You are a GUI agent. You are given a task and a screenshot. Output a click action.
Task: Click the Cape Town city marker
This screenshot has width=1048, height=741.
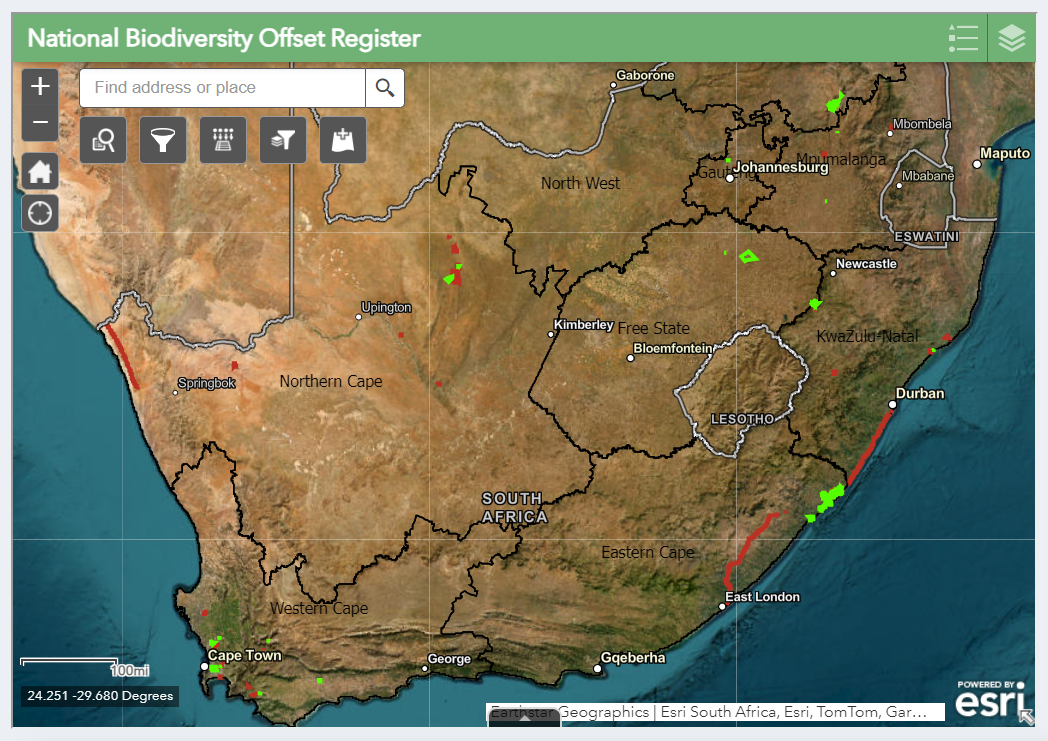[204, 666]
